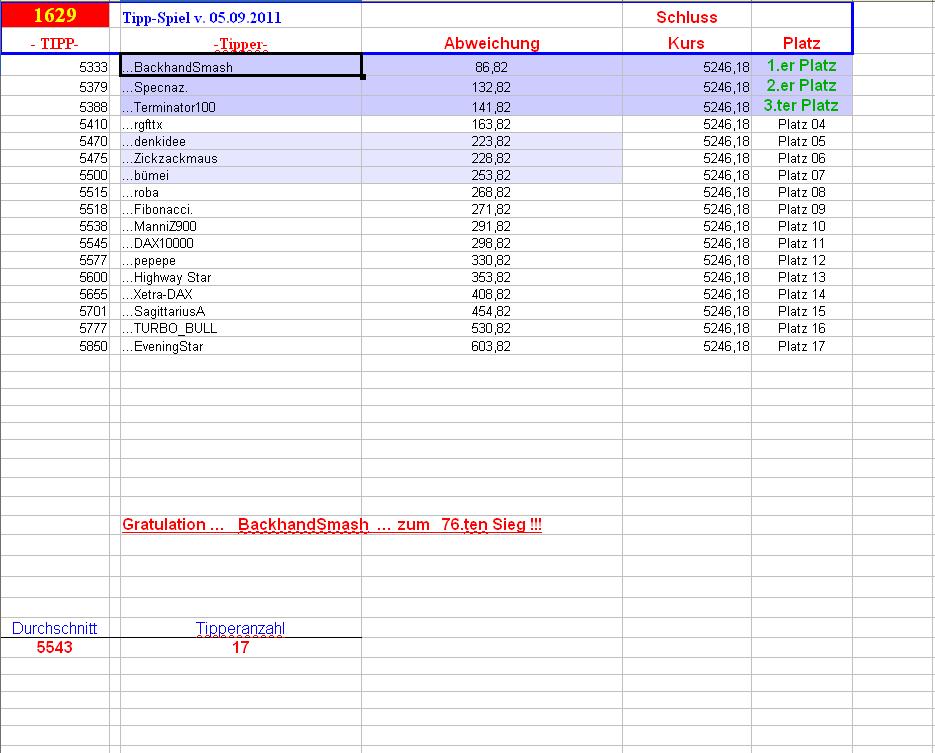Select the average value 5543
Viewport: 935px width, 753px height.
tap(54, 646)
